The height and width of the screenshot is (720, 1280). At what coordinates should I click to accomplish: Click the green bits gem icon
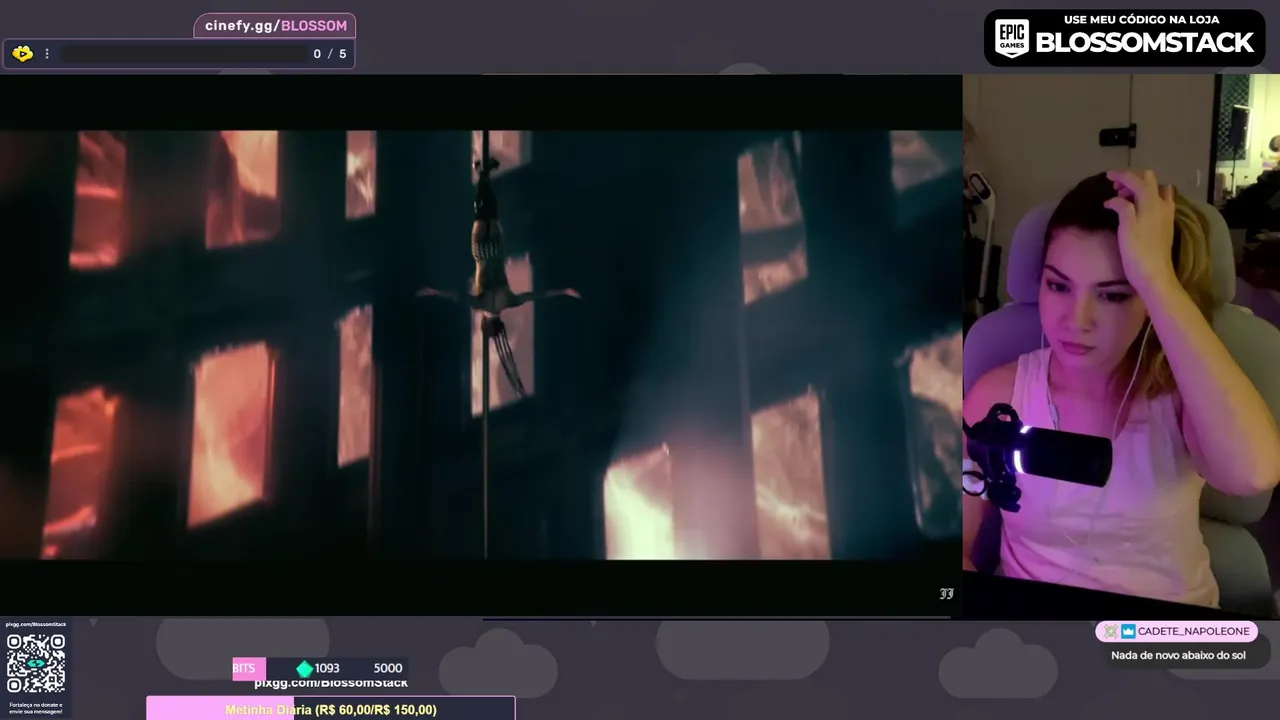[x=304, y=669]
